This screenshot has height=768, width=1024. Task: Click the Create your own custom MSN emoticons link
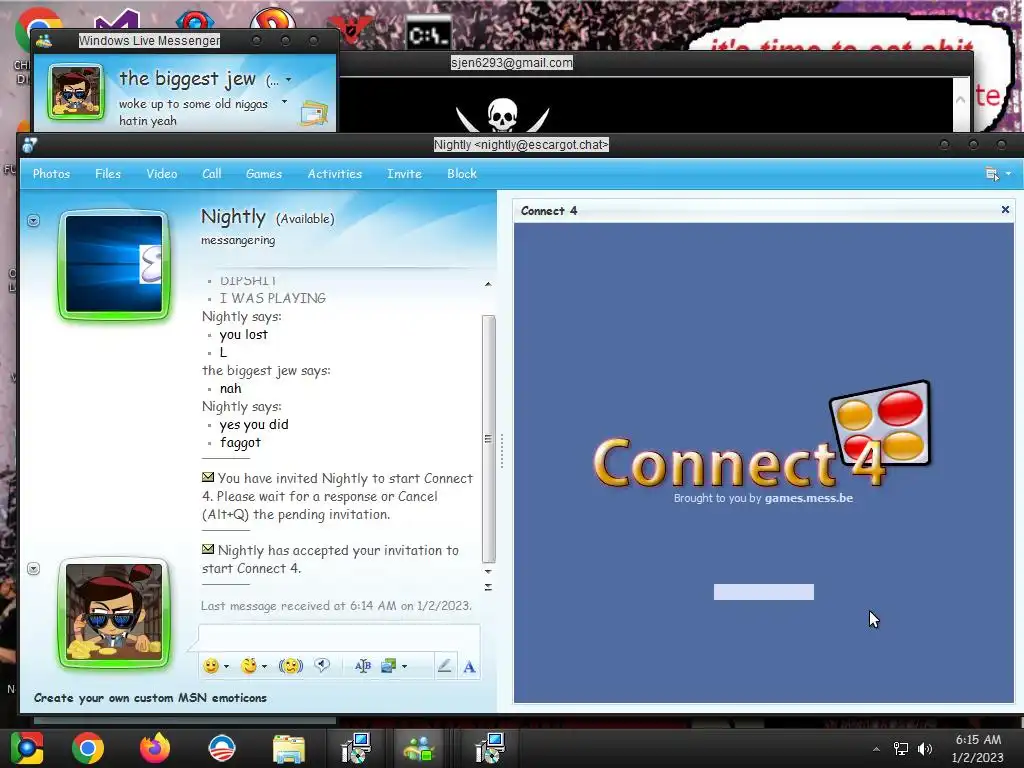pyautogui.click(x=150, y=697)
